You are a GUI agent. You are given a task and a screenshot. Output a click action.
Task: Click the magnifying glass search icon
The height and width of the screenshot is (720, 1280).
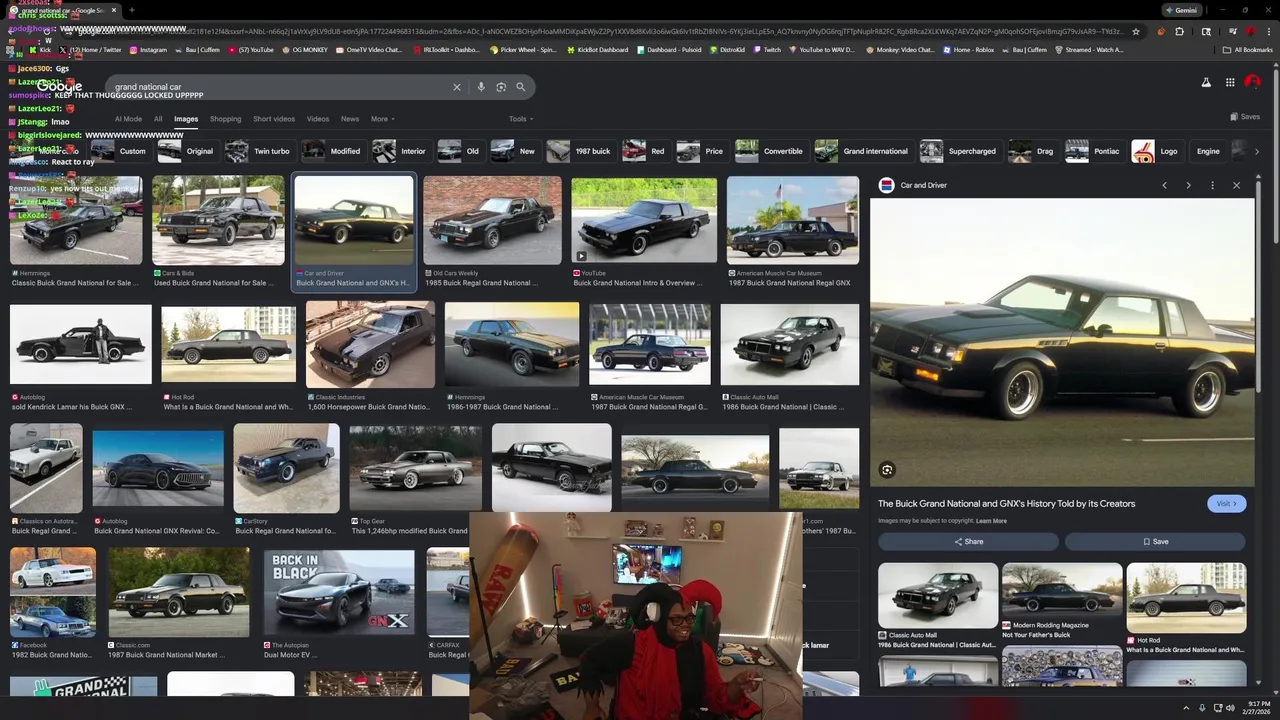(x=520, y=87)
